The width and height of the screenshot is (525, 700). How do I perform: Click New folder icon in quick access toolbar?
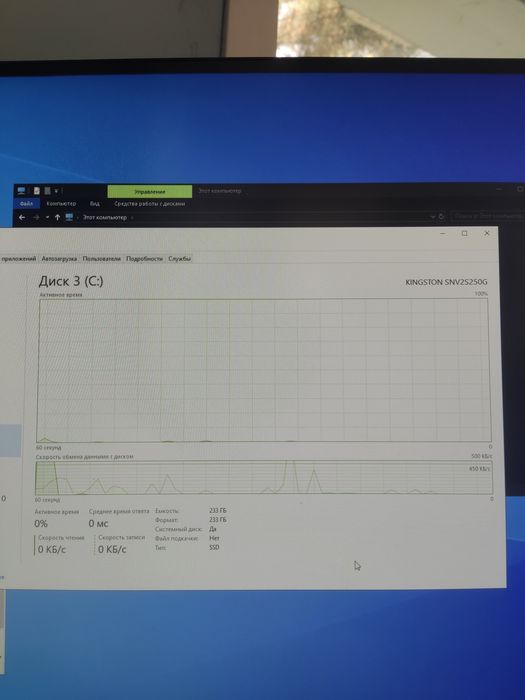tap(47, 191)
